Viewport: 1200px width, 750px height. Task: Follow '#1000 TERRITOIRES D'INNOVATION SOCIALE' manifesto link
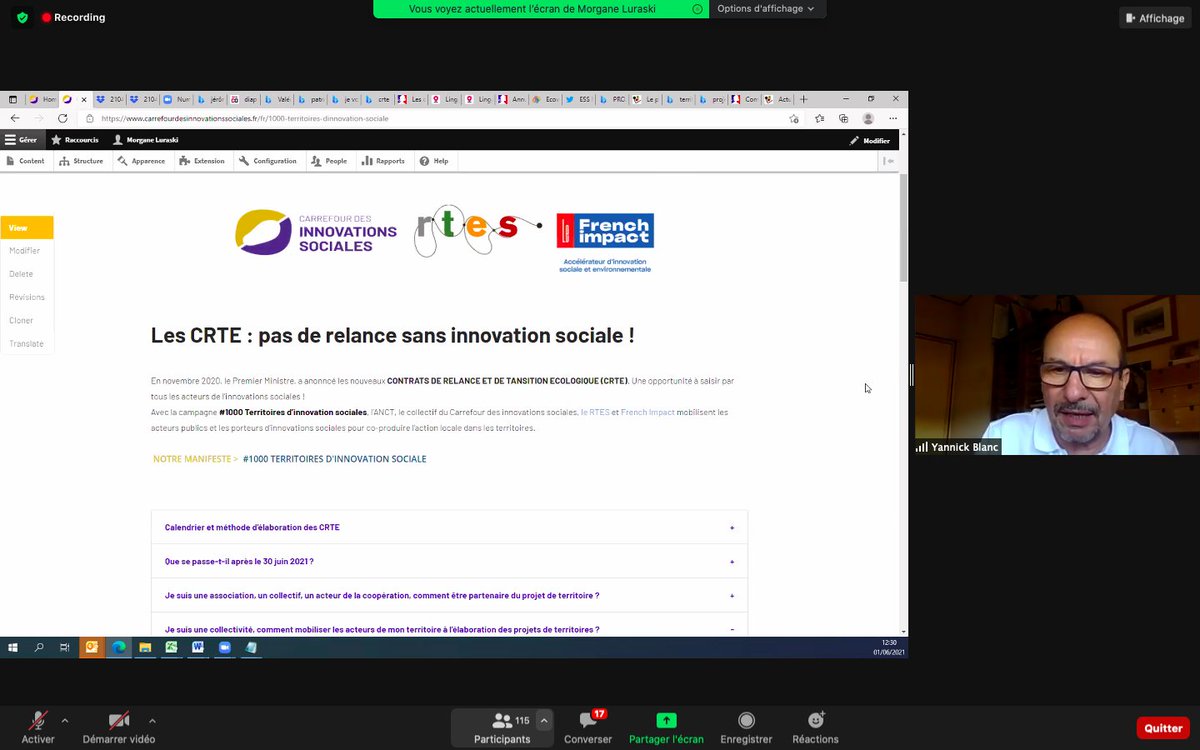pyautogui.click(x=334, y=459)
